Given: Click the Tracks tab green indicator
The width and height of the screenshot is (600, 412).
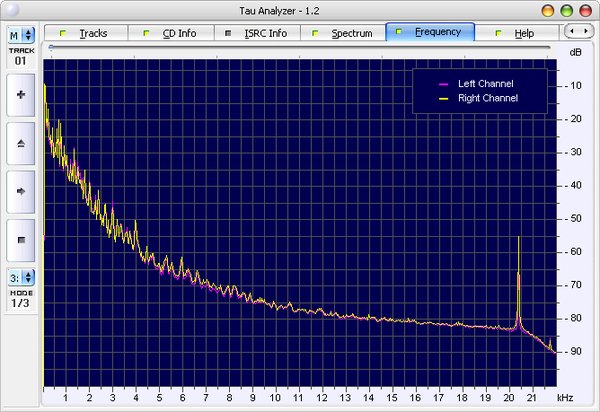Looking at the screenshot, I should click(63, 33).
